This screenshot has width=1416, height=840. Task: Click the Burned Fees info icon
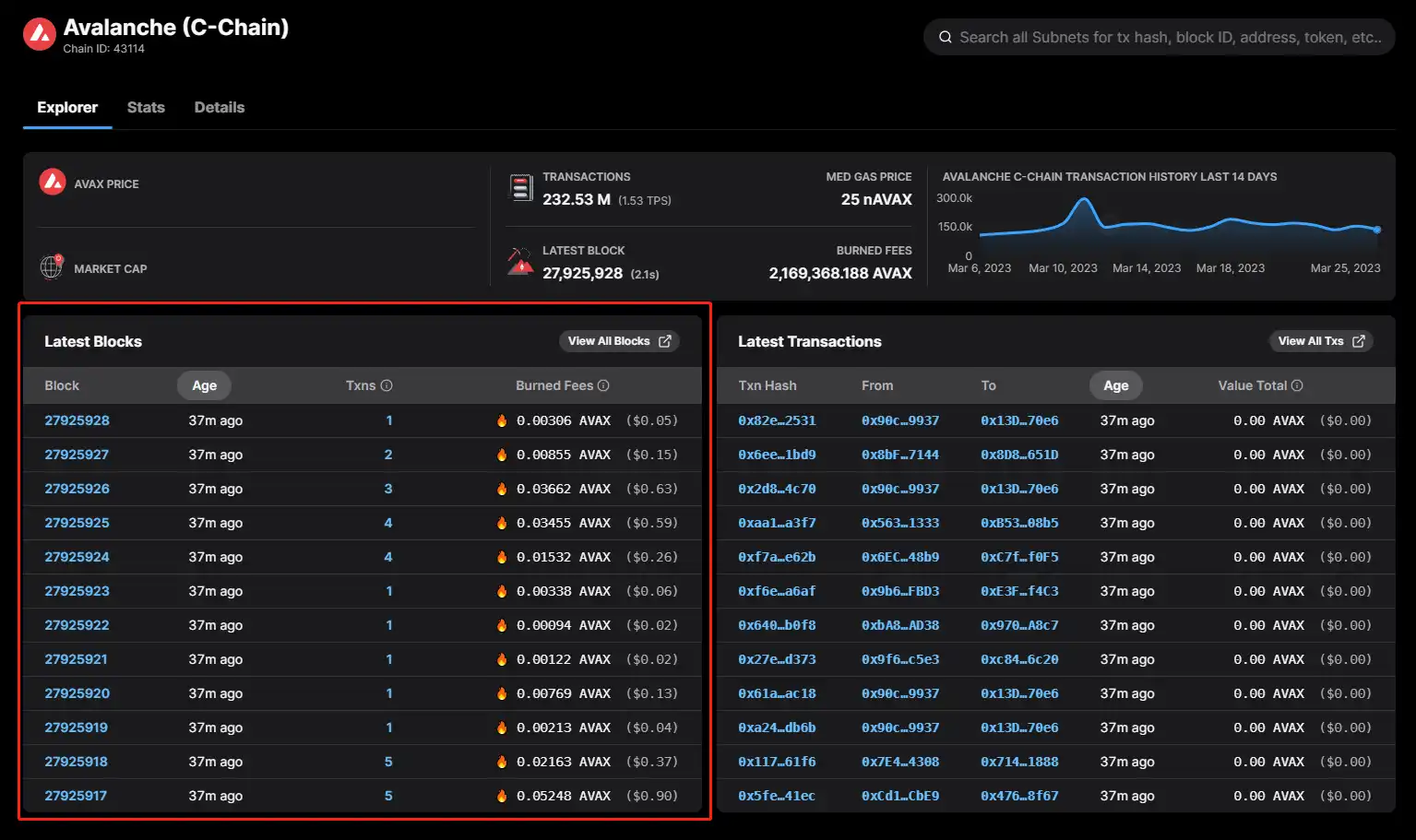603,385
